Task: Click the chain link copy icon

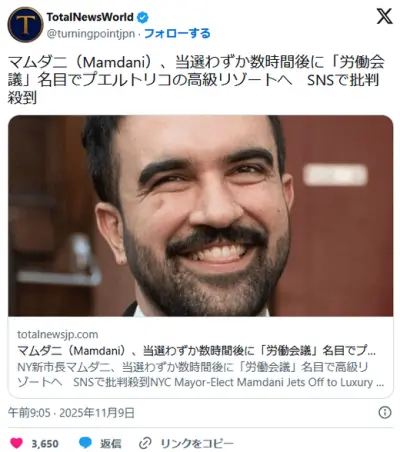Action: 145,443
